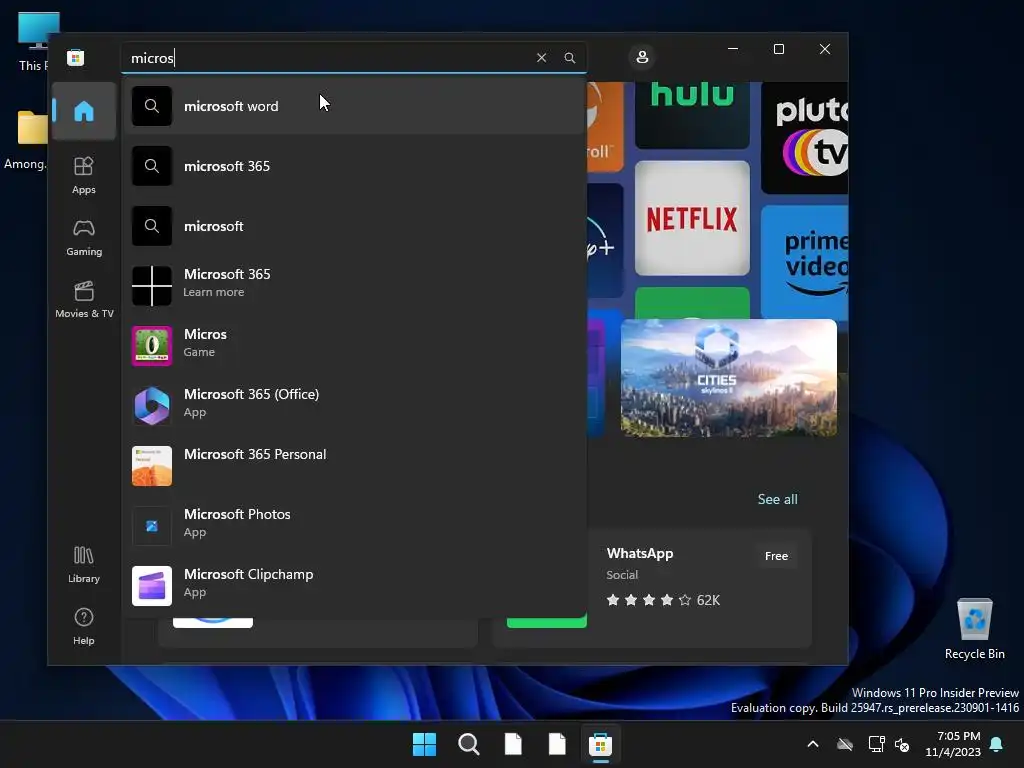1024x768 pixels.
Task: Show hidden system tray icons
Action: 812,744
